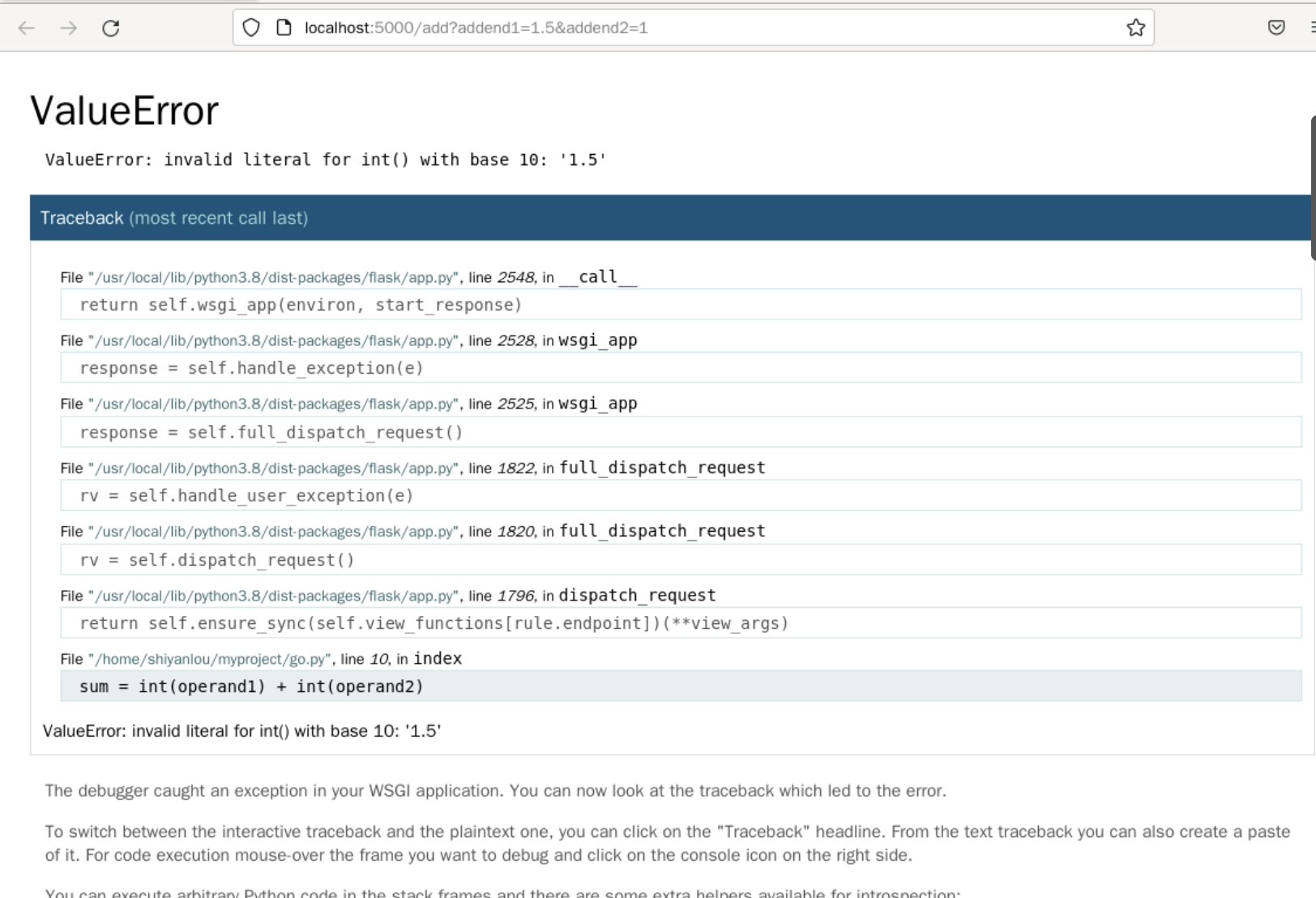The width and height of the screenshot is (1316, 898).
Task: Click the 'debugger caught an exception' paragraph
Action: pyautogui.click(x=495, y=790)
